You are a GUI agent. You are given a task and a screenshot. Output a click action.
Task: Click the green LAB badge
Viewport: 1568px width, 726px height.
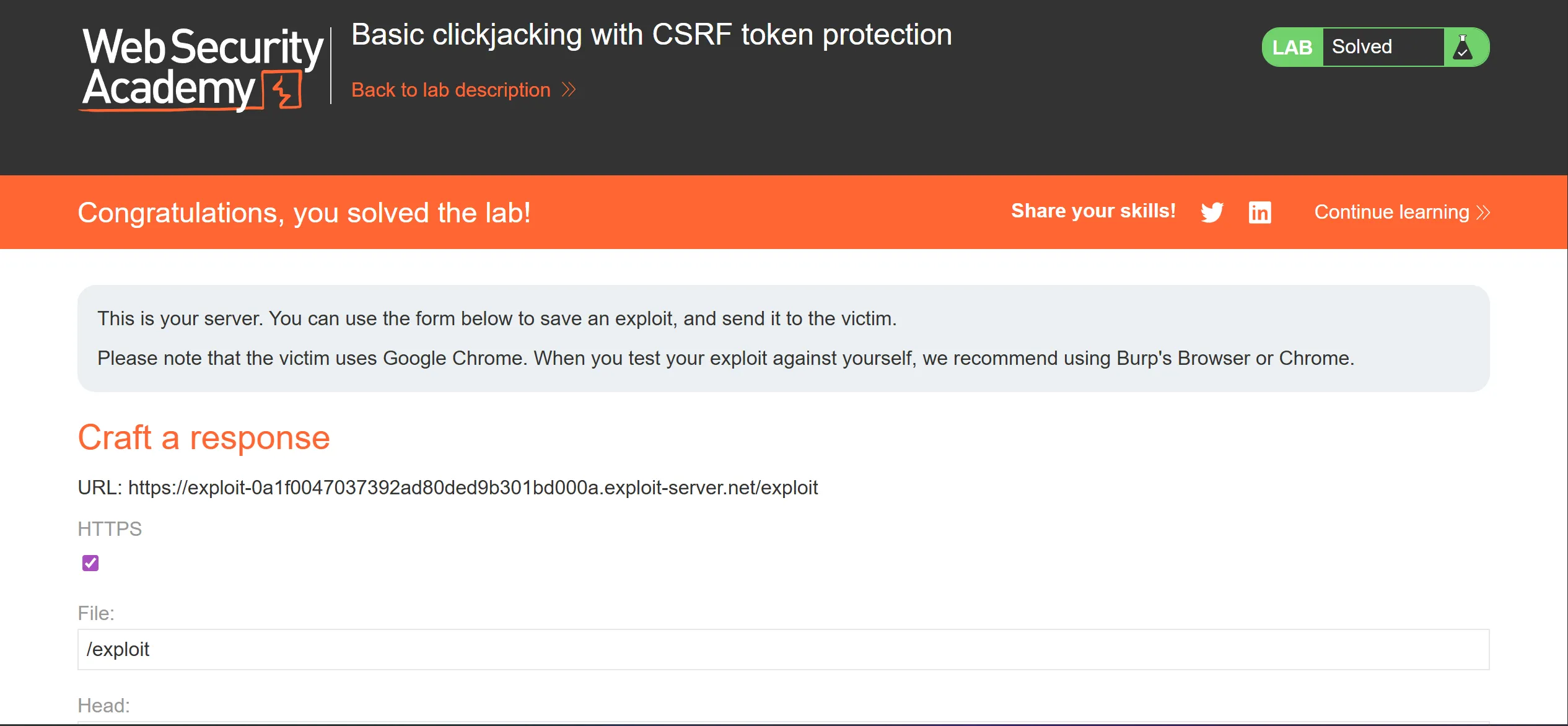(1292, 47)
